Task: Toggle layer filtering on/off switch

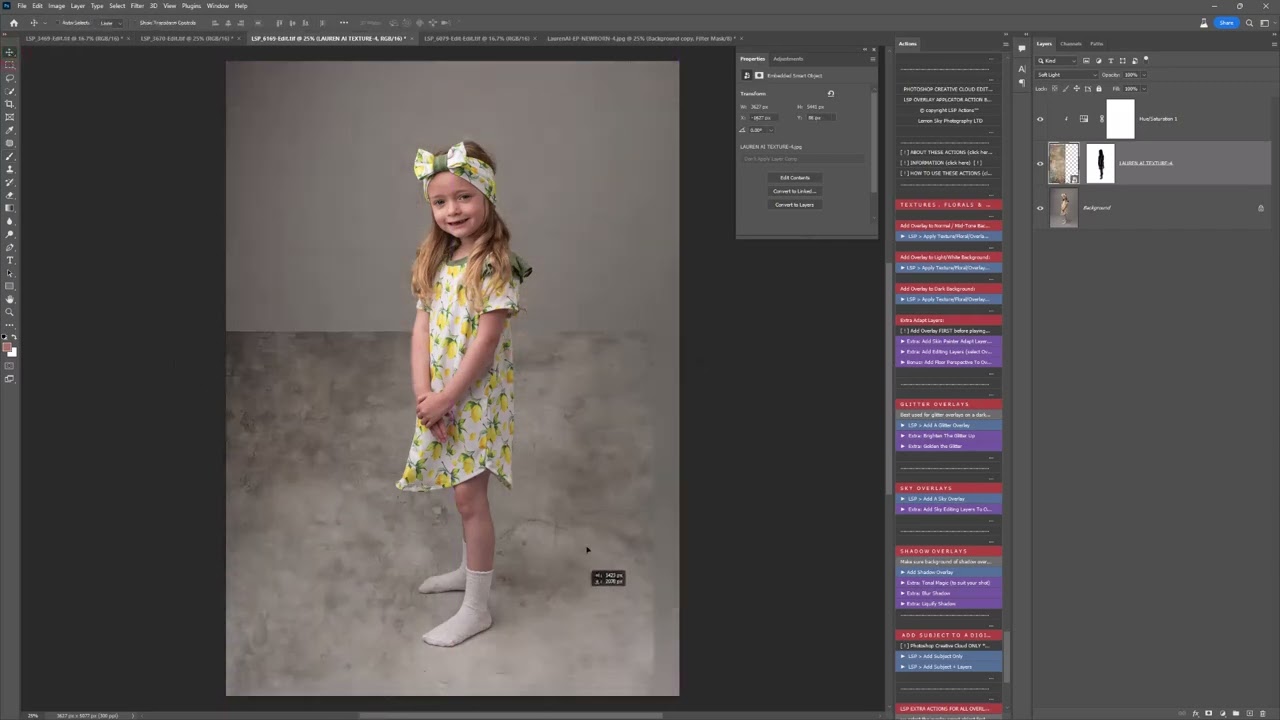Action: [1146, 60]
